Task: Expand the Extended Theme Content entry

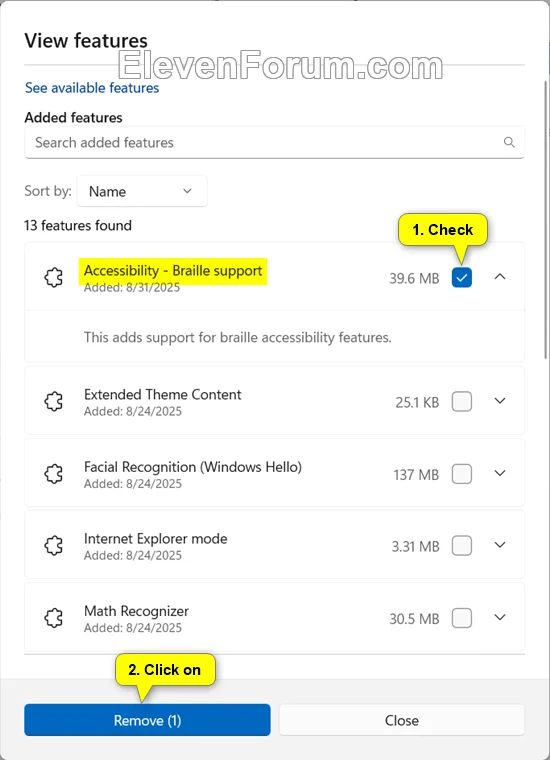Action: click(500, 400)
